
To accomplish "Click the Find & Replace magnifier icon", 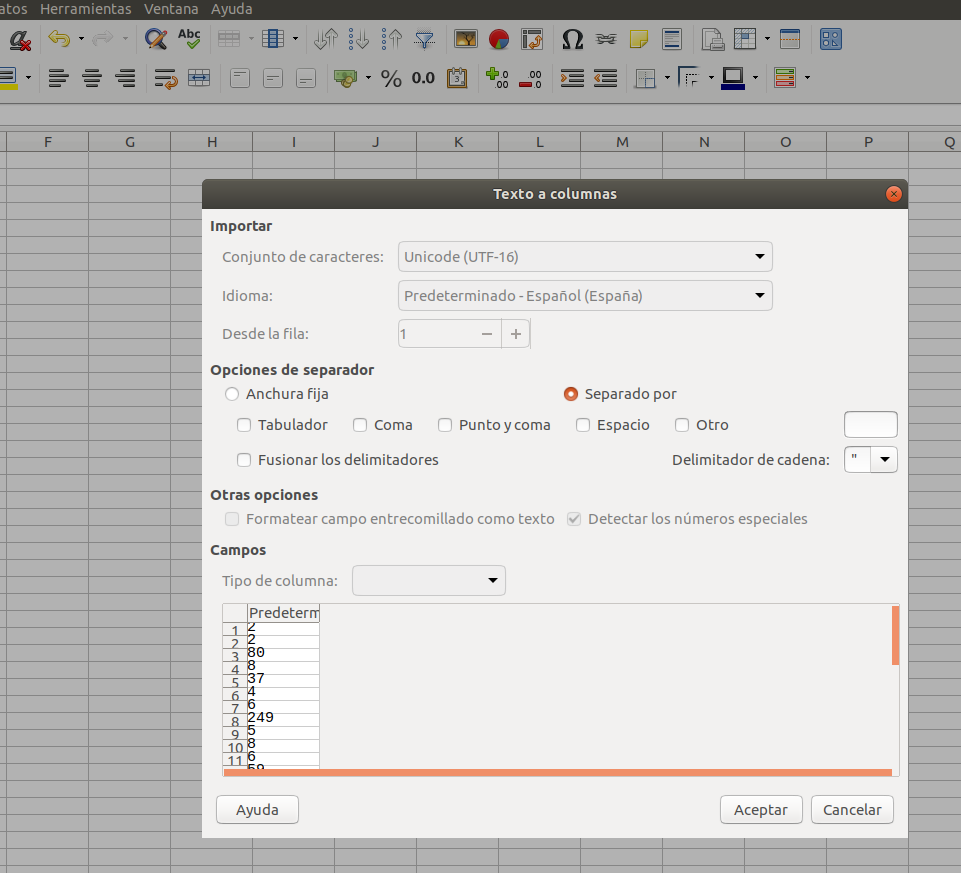I will pos(156,39).
